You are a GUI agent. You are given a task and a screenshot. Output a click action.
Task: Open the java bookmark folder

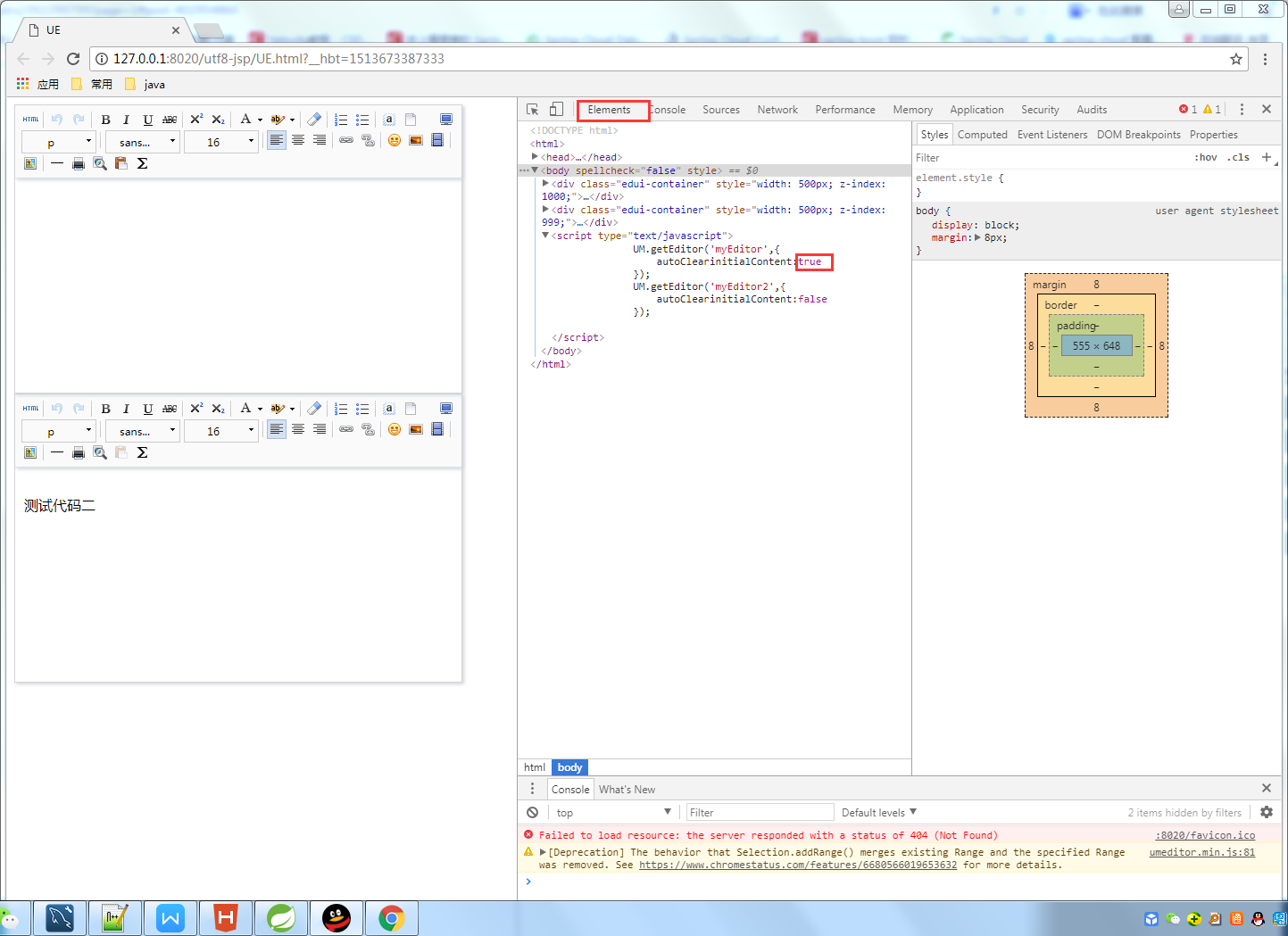[145, 85]
